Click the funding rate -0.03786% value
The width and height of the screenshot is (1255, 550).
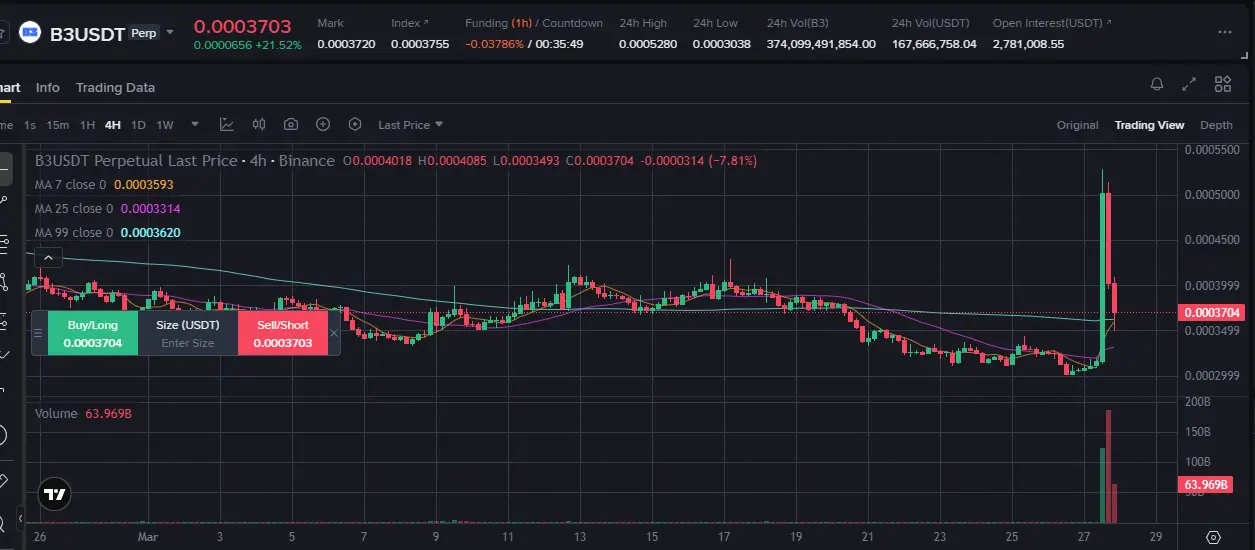494,44
